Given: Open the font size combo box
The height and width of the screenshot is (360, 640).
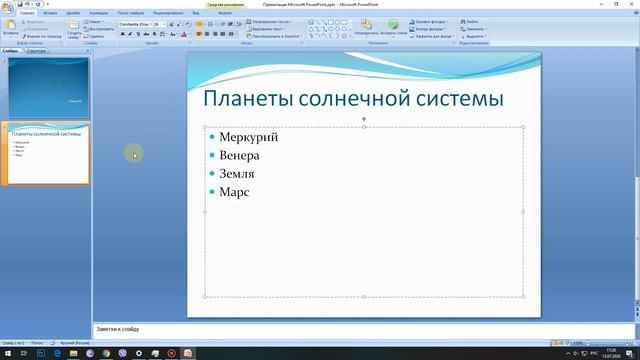Looking at the screenshot, I should tap(160, 24).
